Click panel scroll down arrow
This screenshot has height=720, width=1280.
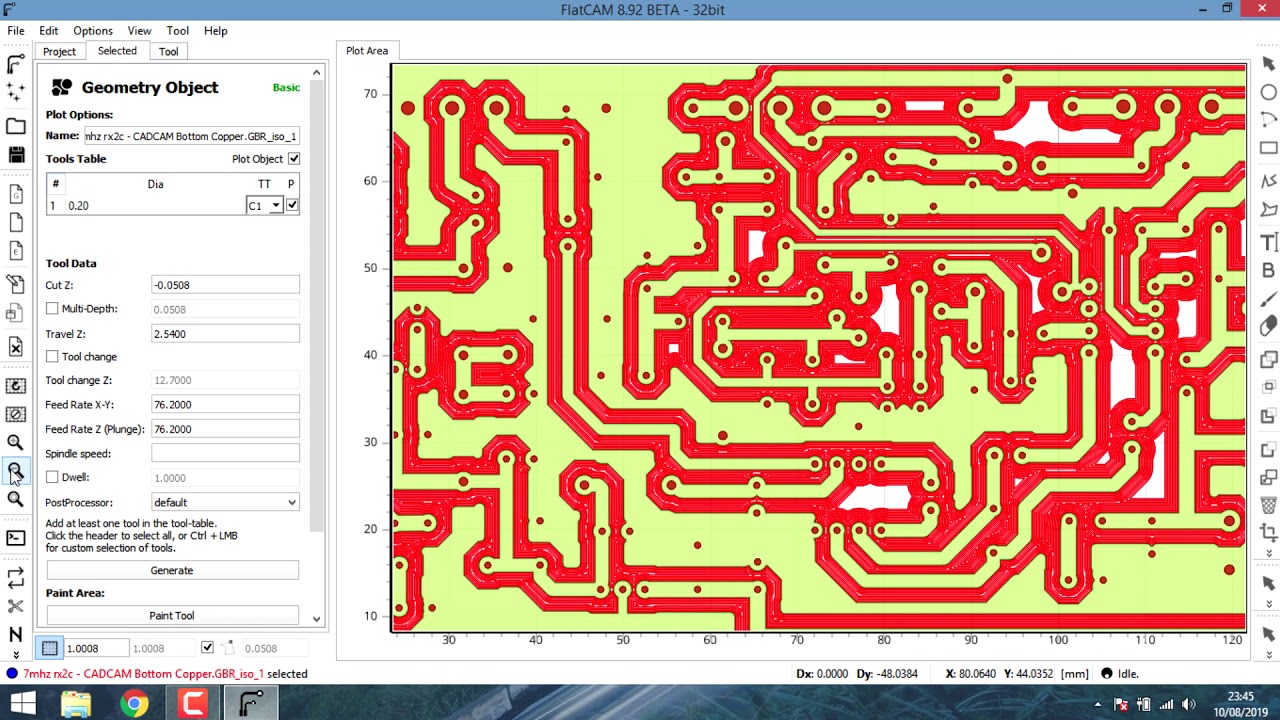tap(316, 619)
